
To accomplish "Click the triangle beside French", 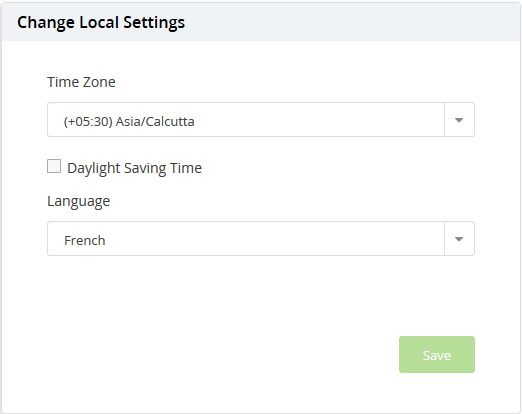I will 459,239.
